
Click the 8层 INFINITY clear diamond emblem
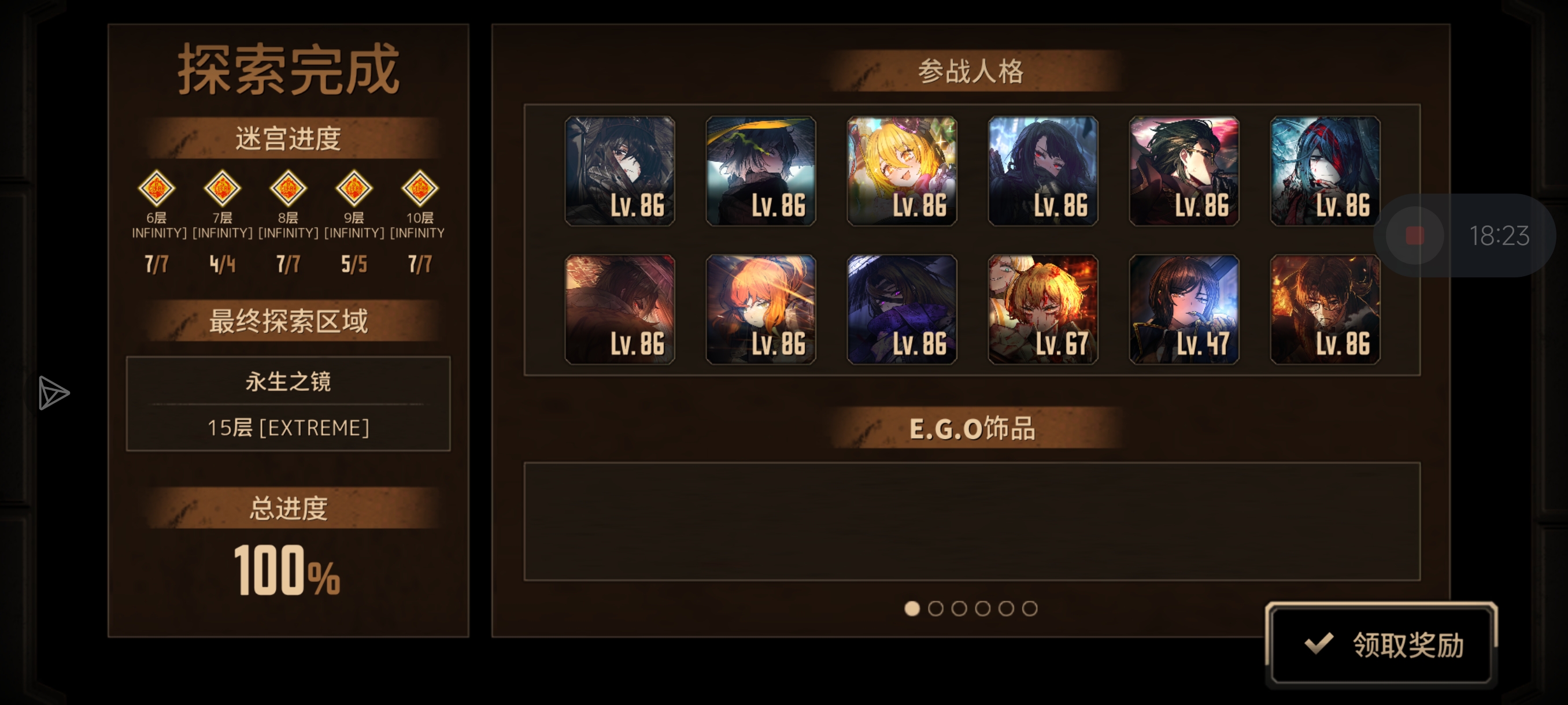click(x=288, y=188)
